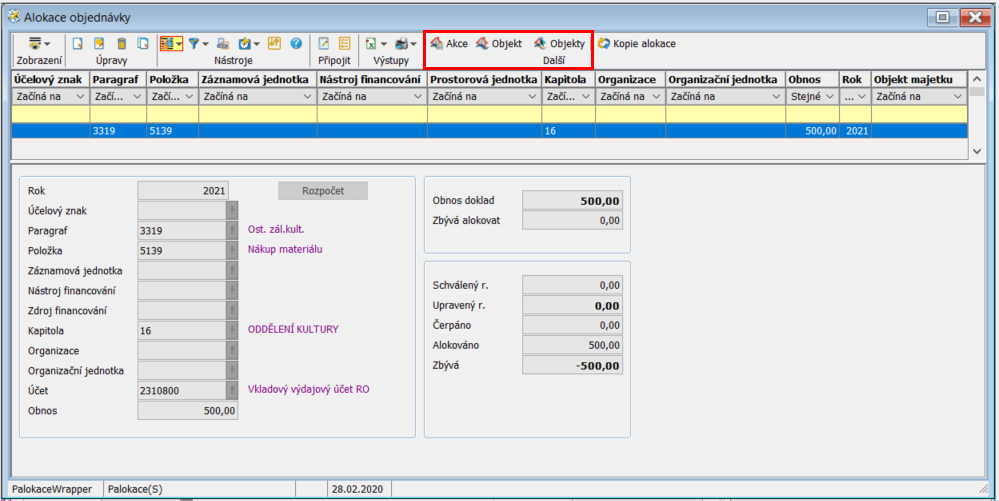Click the Rozpočet button

[322, 190]
